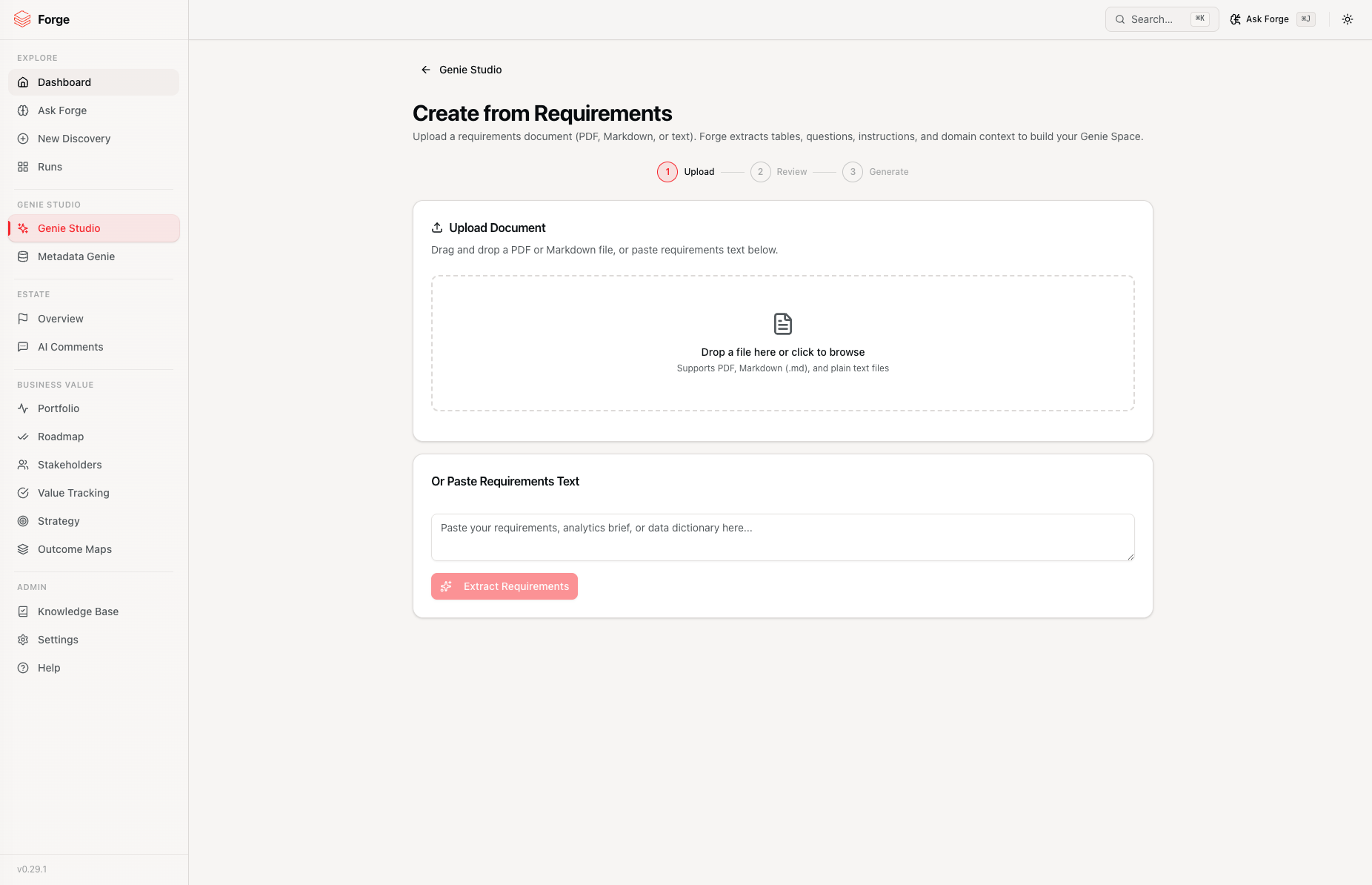The height and width of the screenshot is (885, 1372).
Task: Select step 2 Review
Action: 779,172
